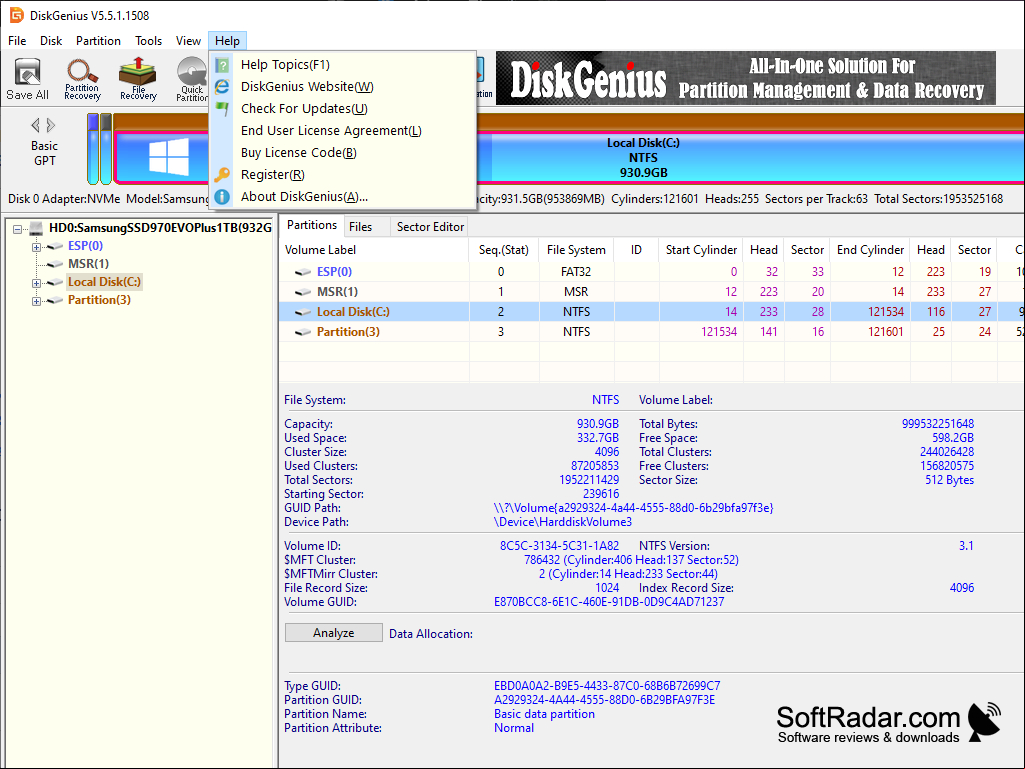1025x769 pixels.
Task: Click the Volume ID value 8C5C-3134-5C31-1A82
Action: (x=560, y=546)
